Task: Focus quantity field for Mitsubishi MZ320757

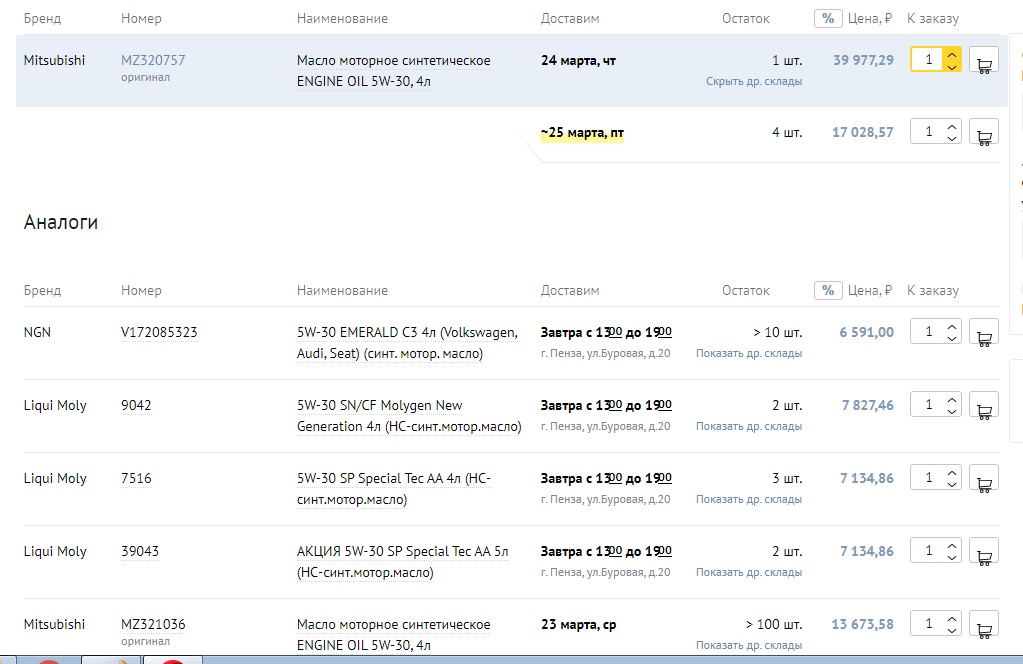Action: [928, 60]
